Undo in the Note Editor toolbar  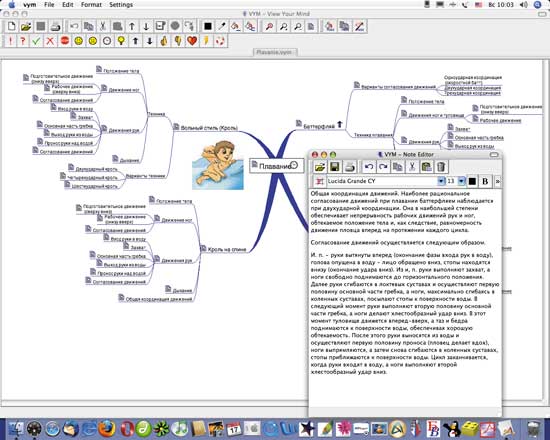pos(369,167)
